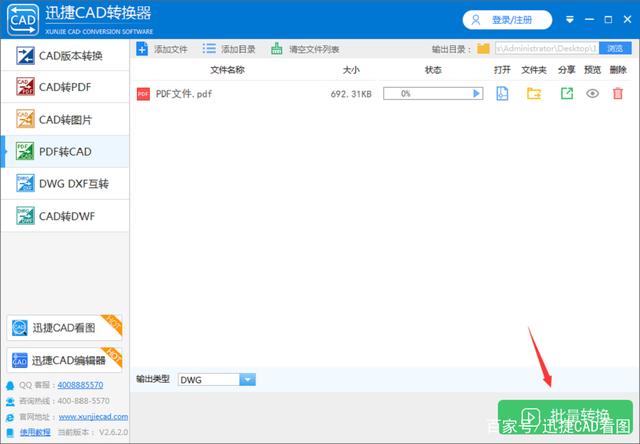Click the QQ penguin icon in sidebar
This screenshot has height=444, width=640.
10,385
